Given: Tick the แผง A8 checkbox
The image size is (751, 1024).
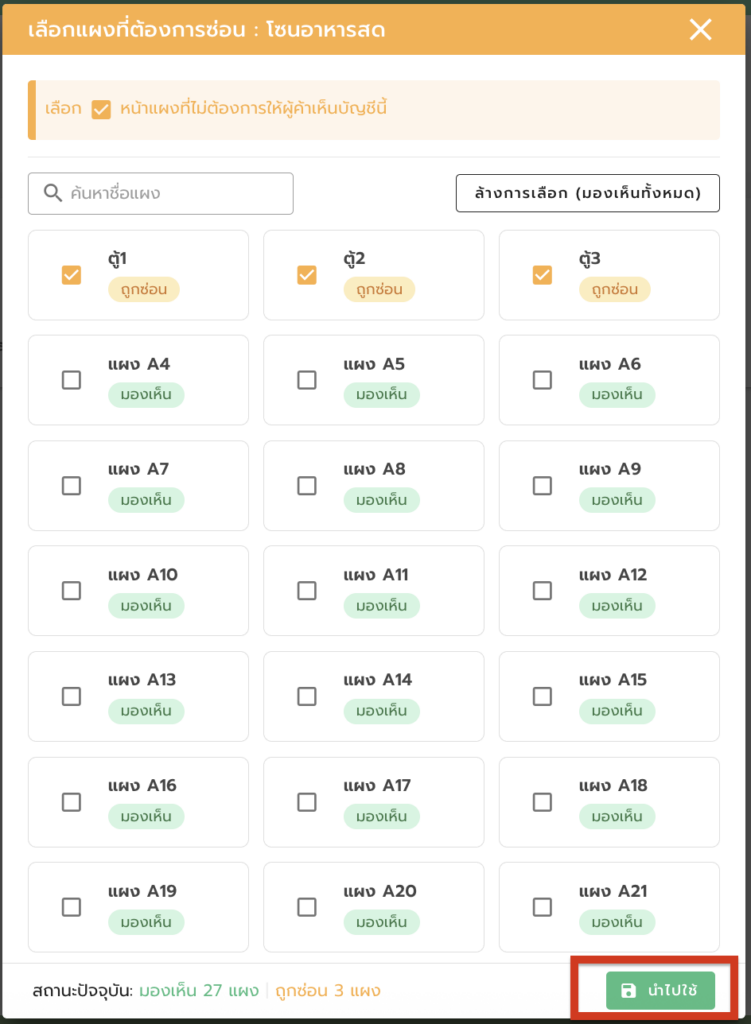Looking at the screenshot, I should (307, 486).
